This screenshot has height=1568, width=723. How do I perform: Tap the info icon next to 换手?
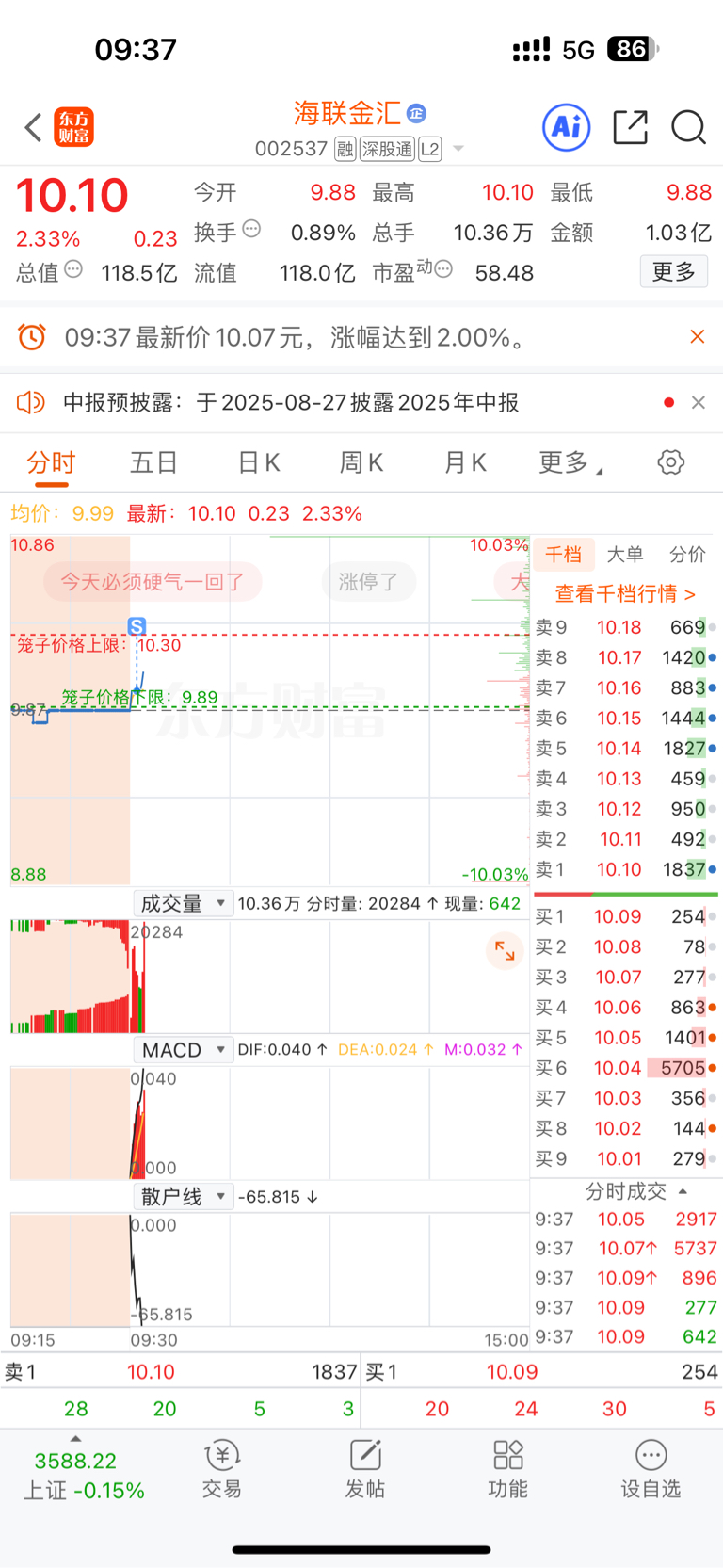point(251,229)
